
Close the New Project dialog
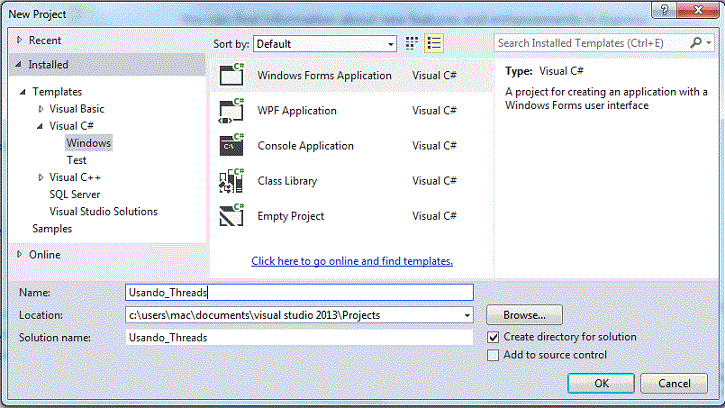point(698,10)
